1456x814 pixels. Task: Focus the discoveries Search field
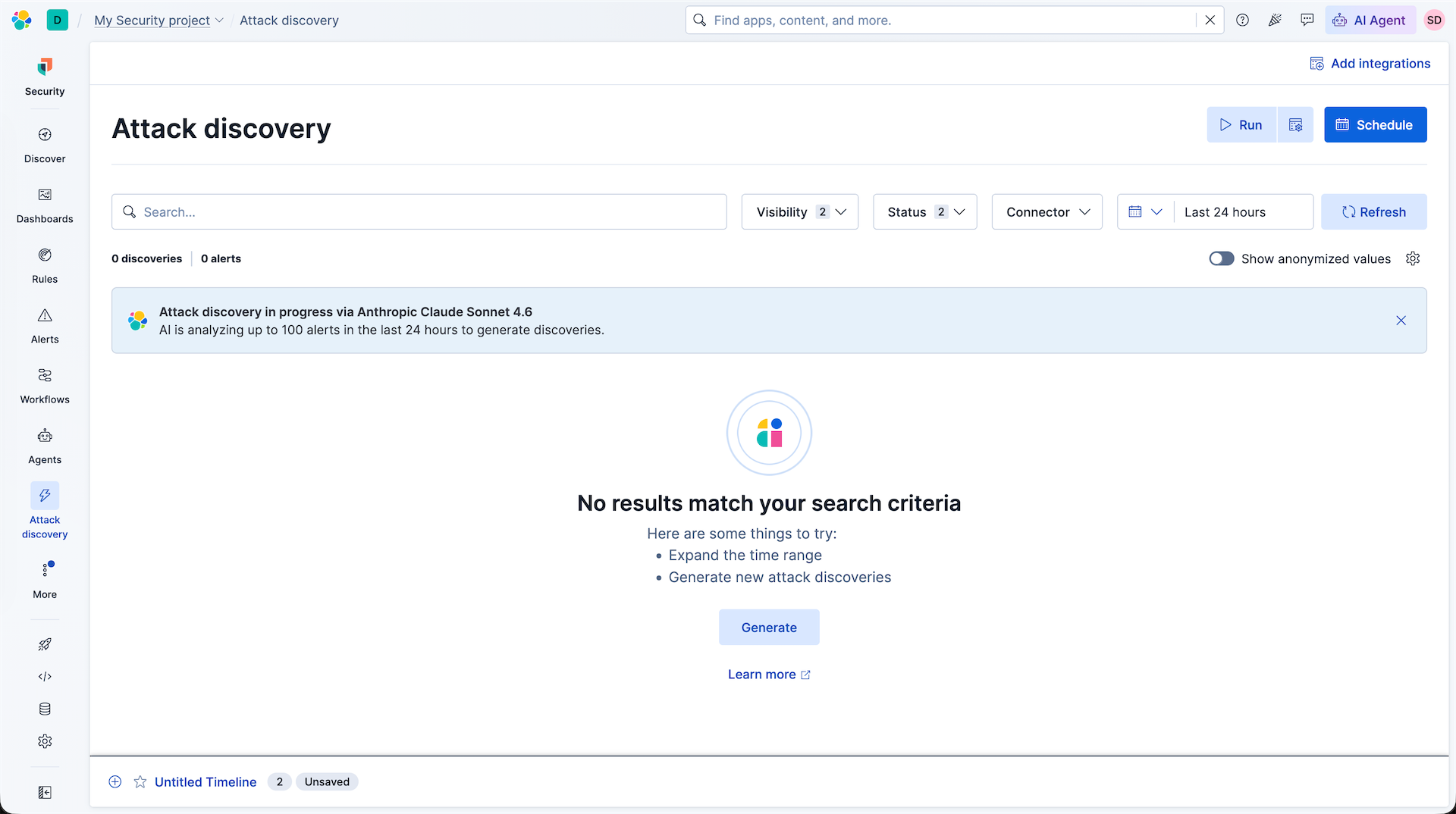(x=419, y=212)
